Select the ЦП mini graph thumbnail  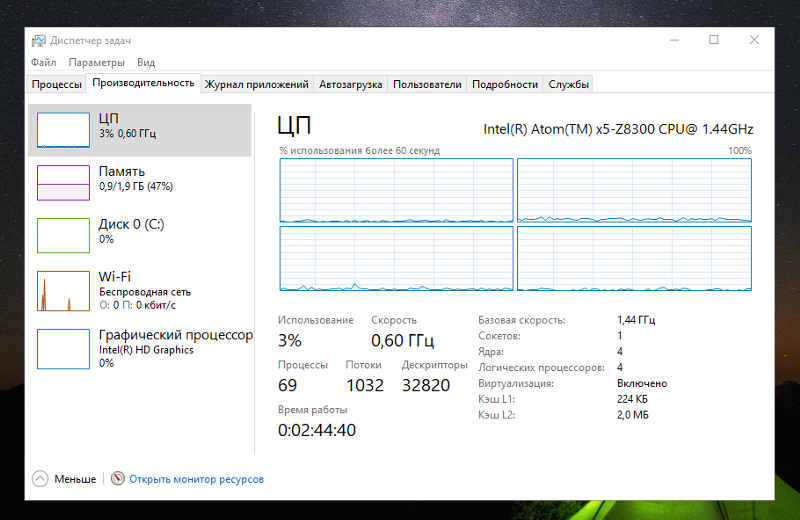click(63, 130)
